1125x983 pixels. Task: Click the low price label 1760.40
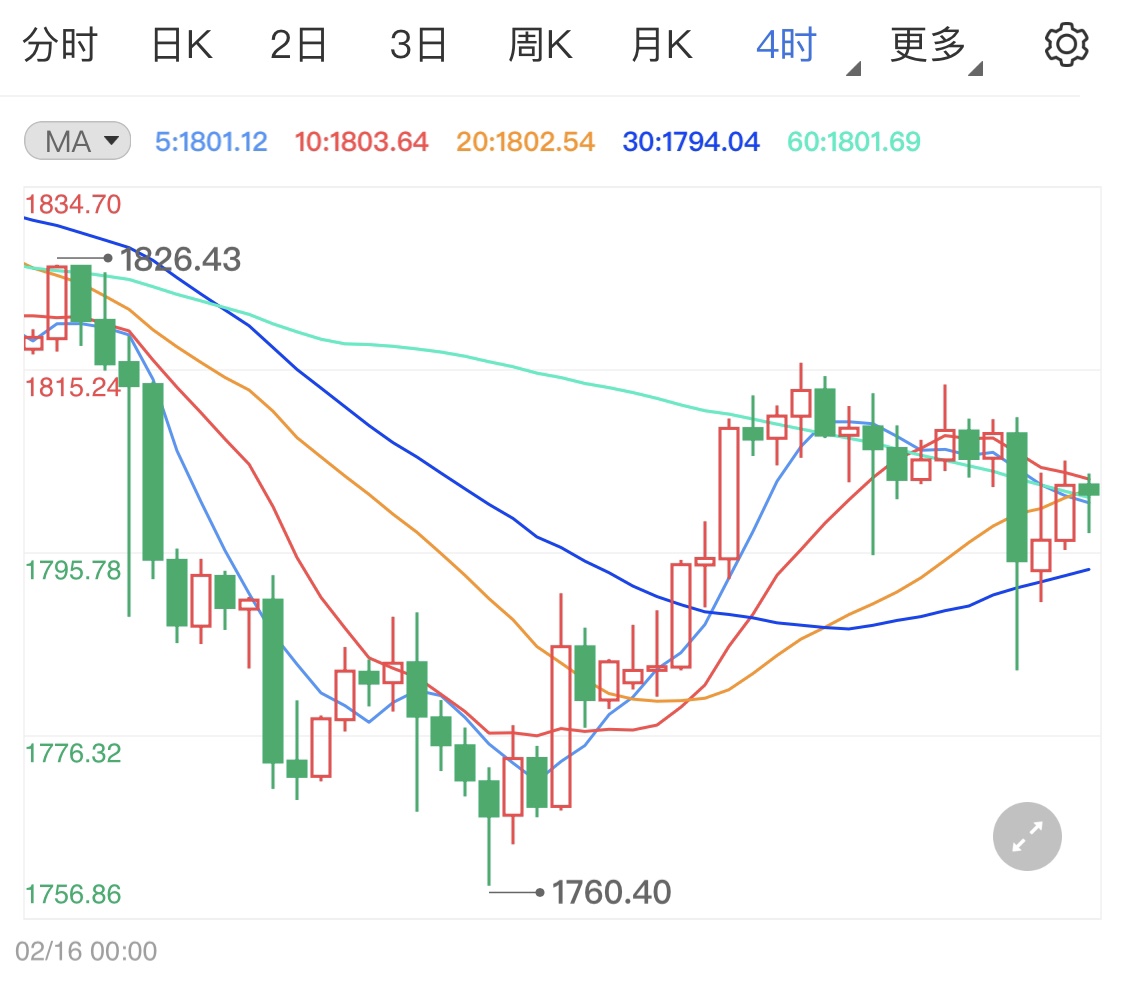611,893
